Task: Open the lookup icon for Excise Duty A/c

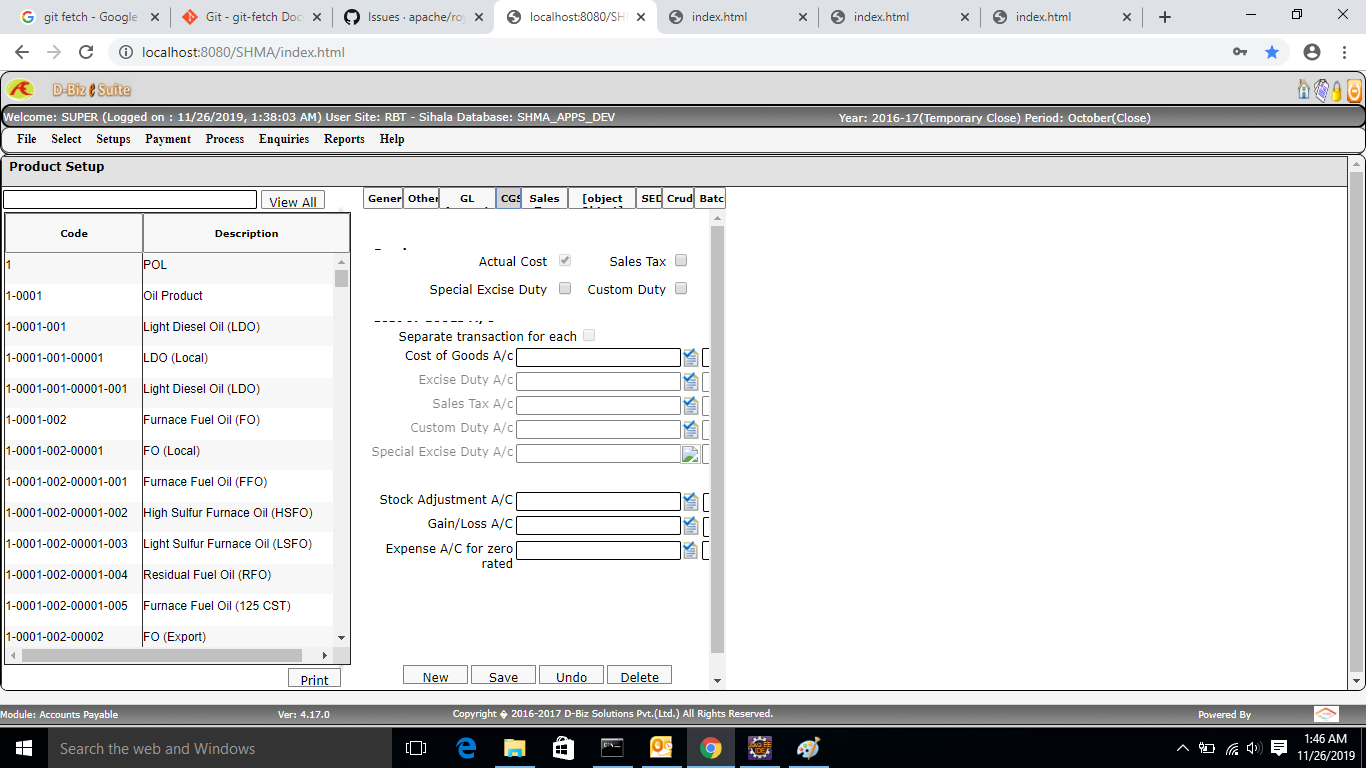Action: pyautogui.click(x=690, y=381)
